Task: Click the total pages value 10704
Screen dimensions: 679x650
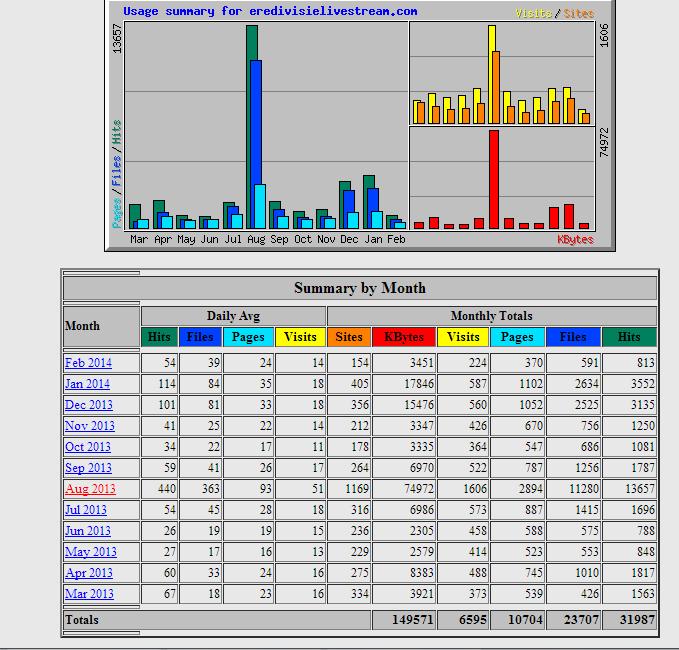Action: tap(525, 620)
